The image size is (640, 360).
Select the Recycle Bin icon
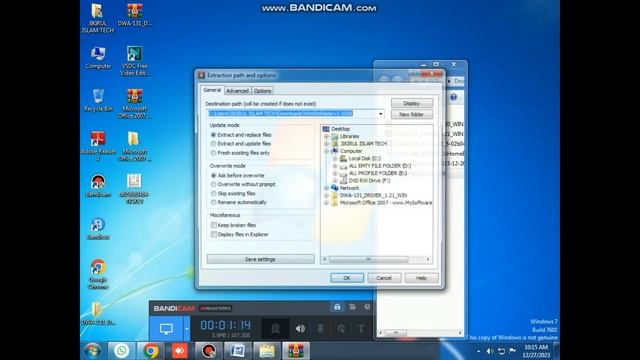coord(98,100)
